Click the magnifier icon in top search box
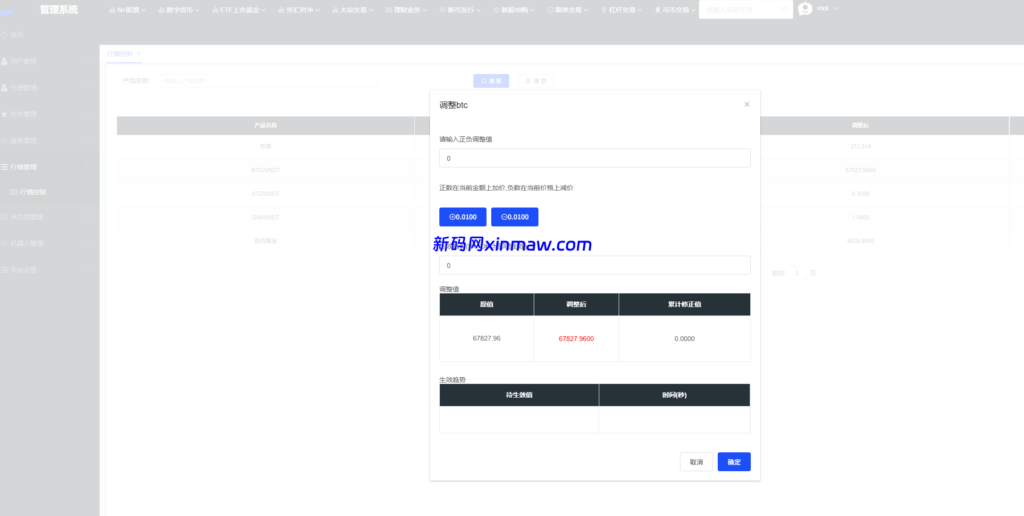Image resolution: width=1024 pixels, height=516 pixels. (x=784, y=10)
